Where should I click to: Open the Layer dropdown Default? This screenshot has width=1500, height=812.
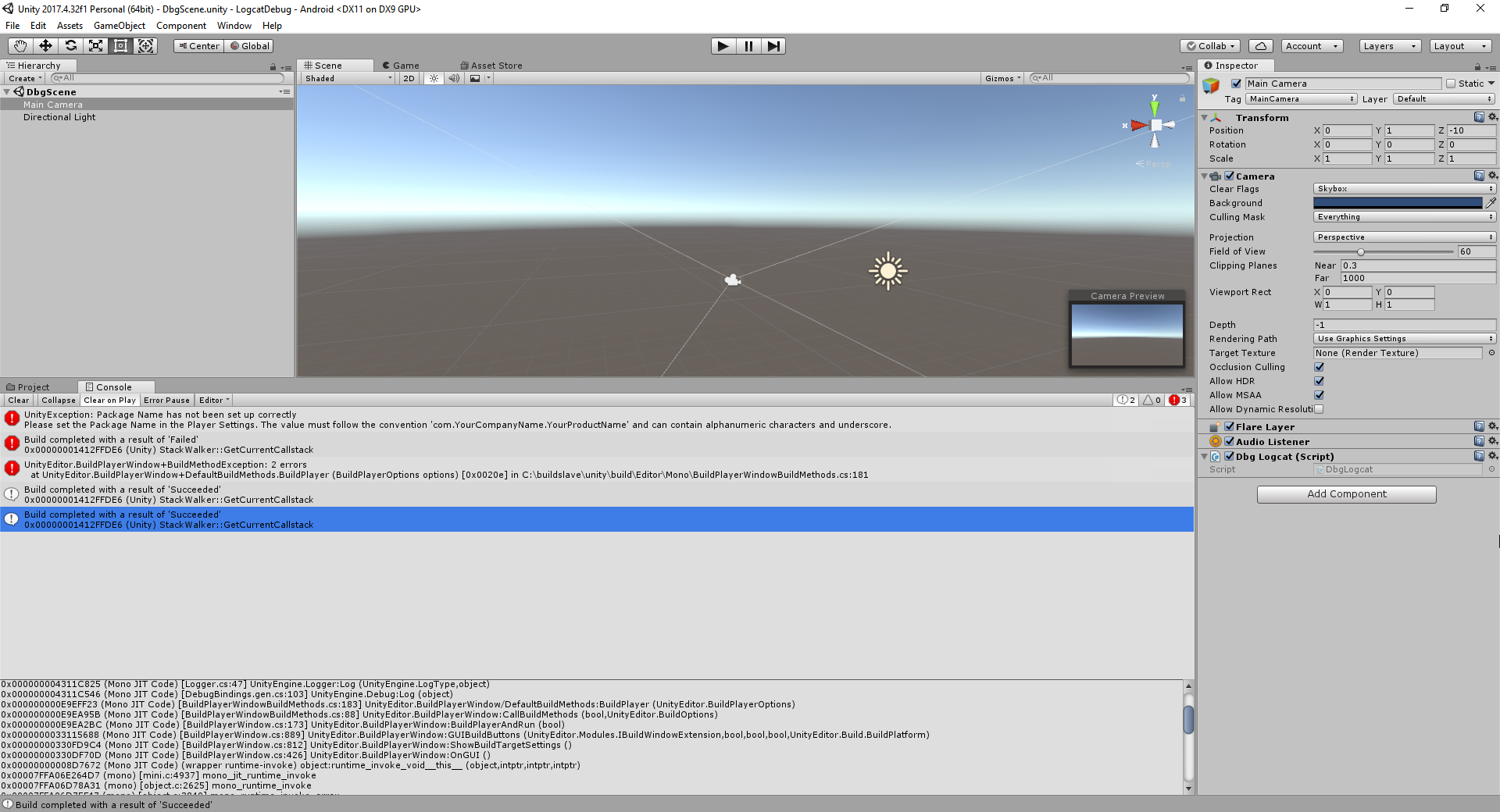1445,99
